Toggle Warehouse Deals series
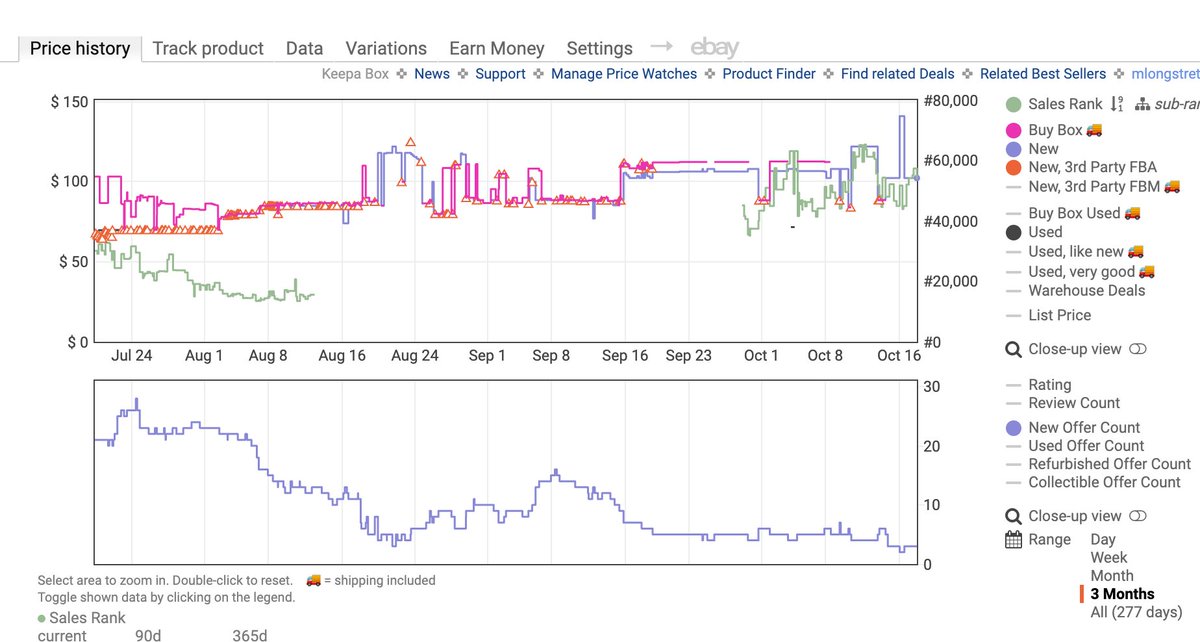The height and width of the screenshot is (642, 1200). coord(1075,291)
